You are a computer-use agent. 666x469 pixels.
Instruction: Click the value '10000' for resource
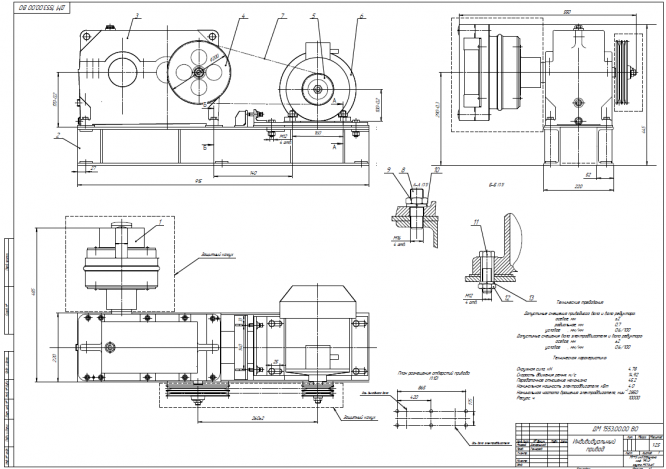click(633, 398)
